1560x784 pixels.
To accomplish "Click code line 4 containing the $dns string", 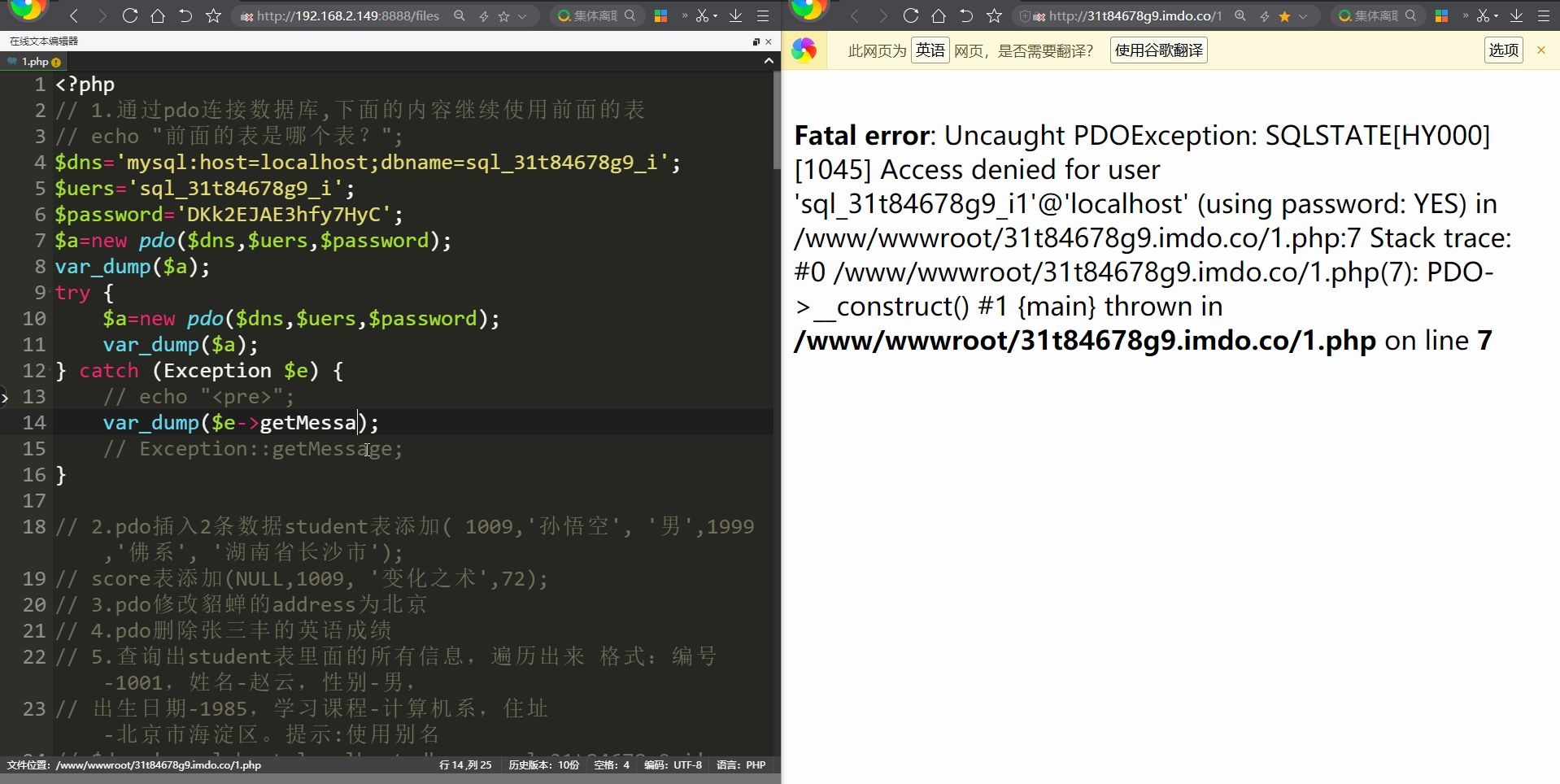I will (x=368, y=163).
